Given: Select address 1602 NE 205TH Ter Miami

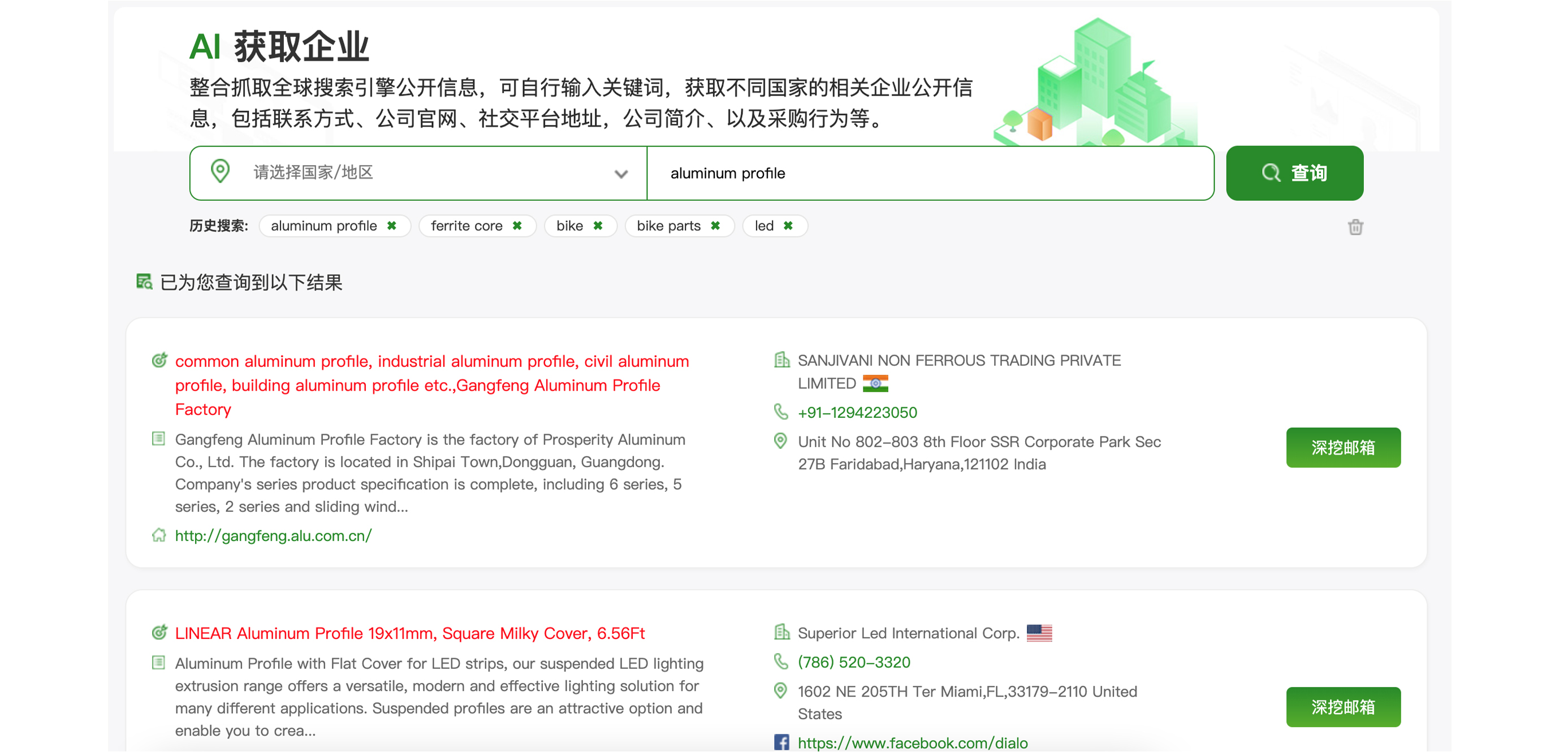Looking at the screenshot, I should pos(967,703).
